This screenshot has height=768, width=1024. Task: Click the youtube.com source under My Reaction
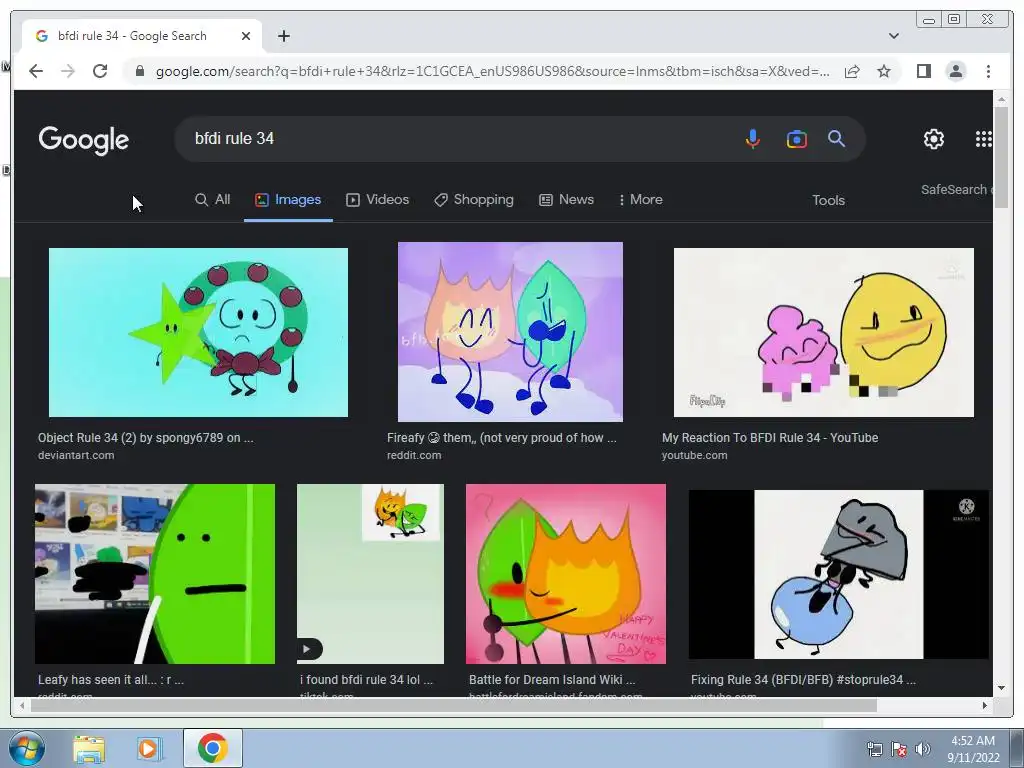click(694, 455)
